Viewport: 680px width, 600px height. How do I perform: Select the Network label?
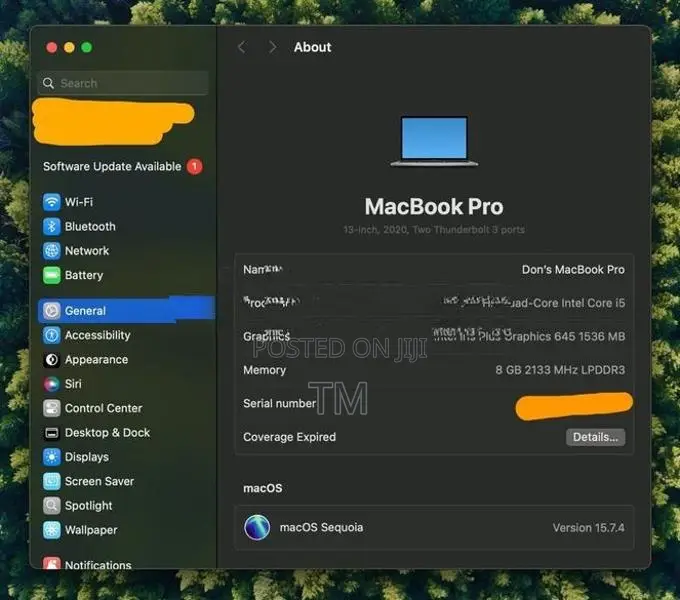click(x=87, y=251)
